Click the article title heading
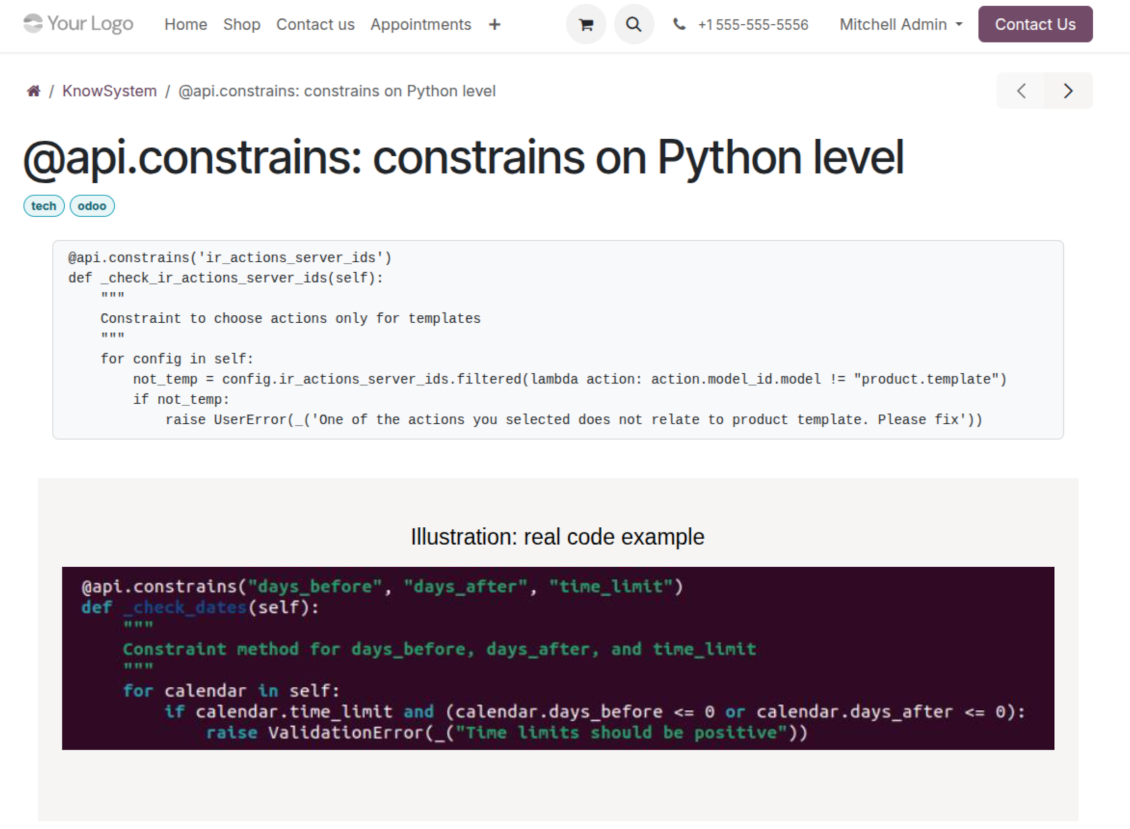 pos(463,158)
